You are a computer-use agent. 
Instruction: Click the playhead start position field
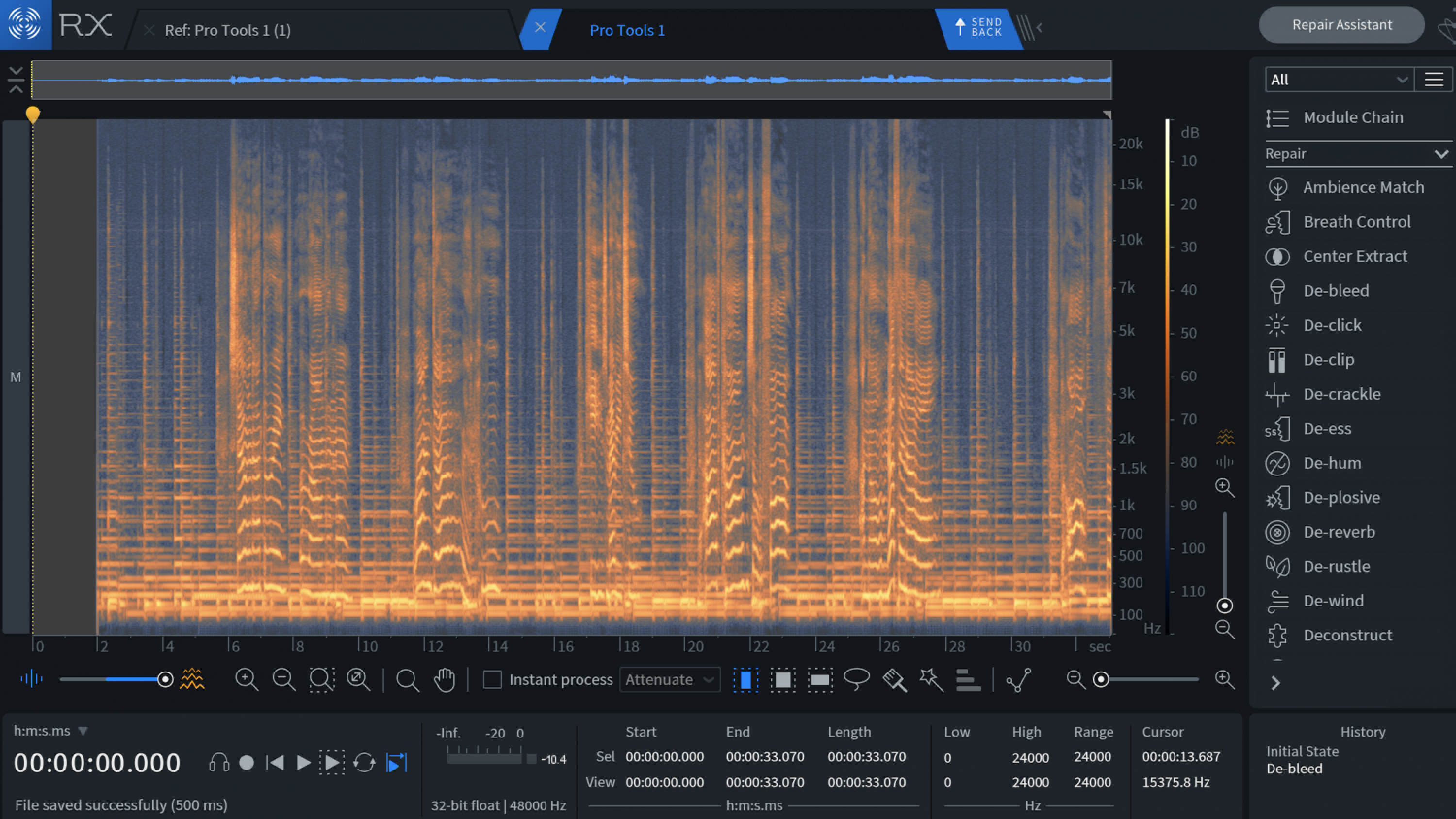(98, 763)
